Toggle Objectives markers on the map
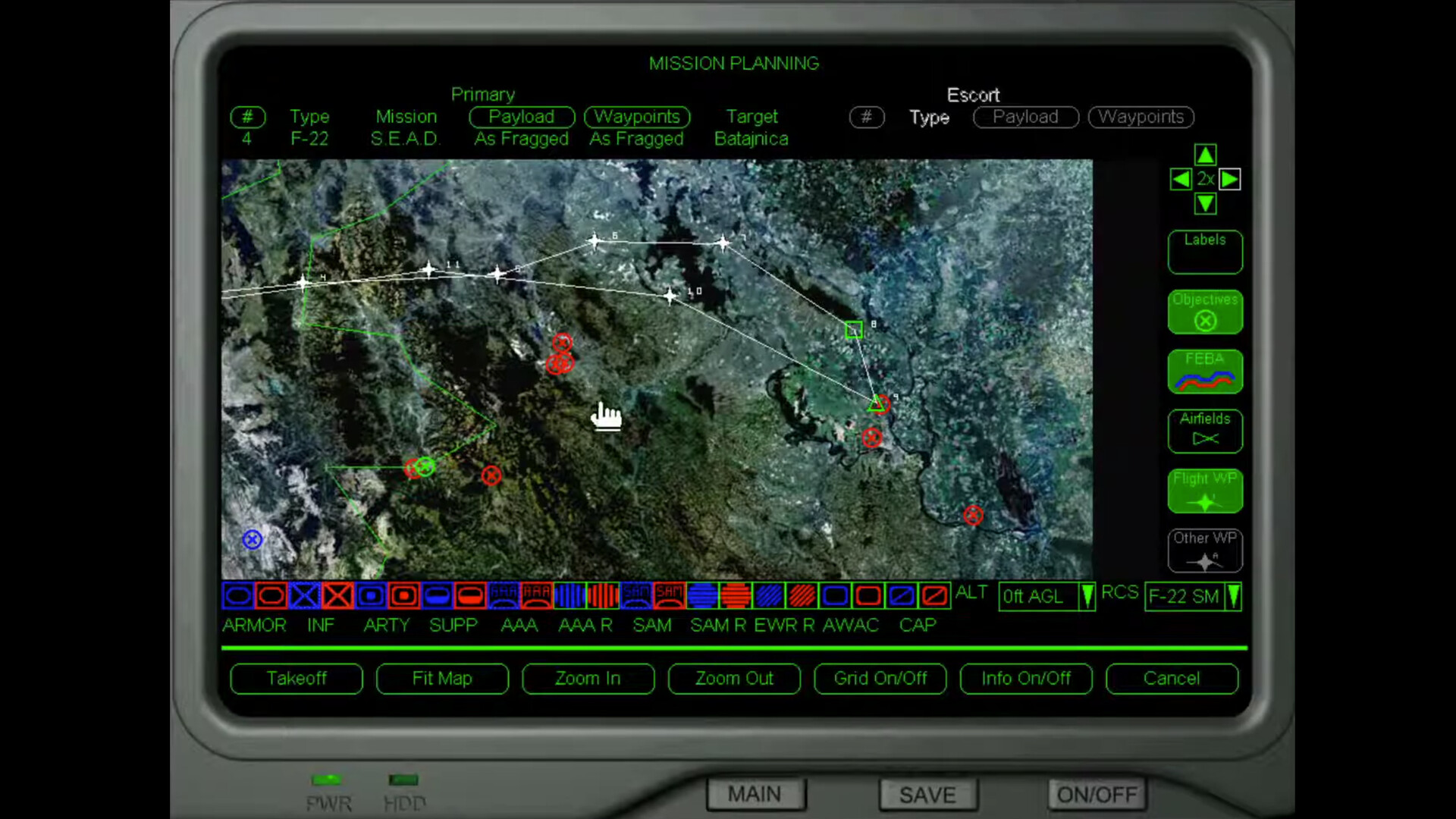 1204,312
